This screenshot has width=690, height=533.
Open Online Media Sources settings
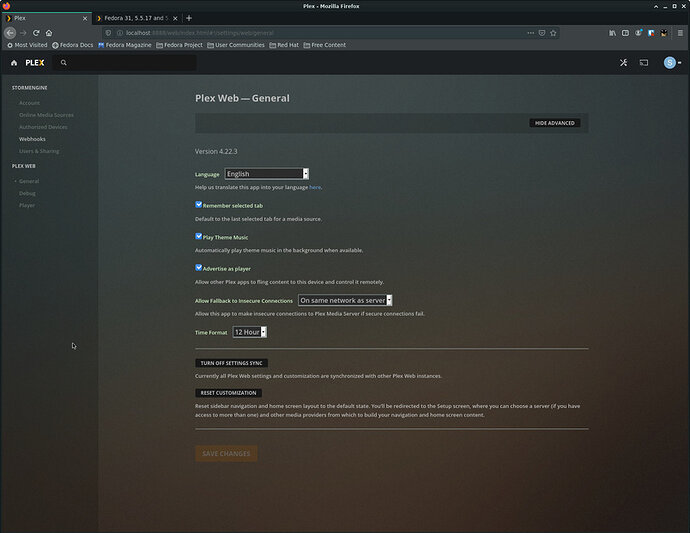46,115
